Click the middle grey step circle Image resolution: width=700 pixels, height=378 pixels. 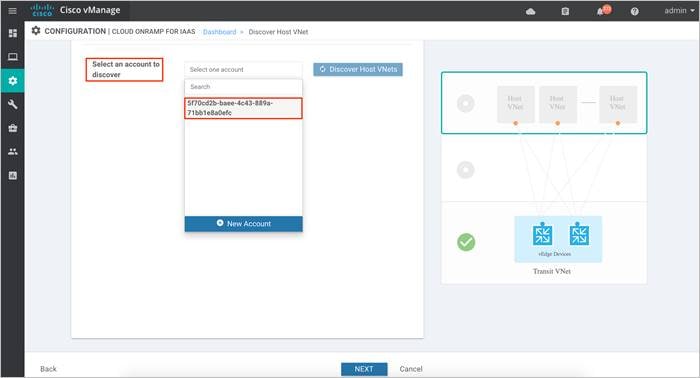point(466,170)
